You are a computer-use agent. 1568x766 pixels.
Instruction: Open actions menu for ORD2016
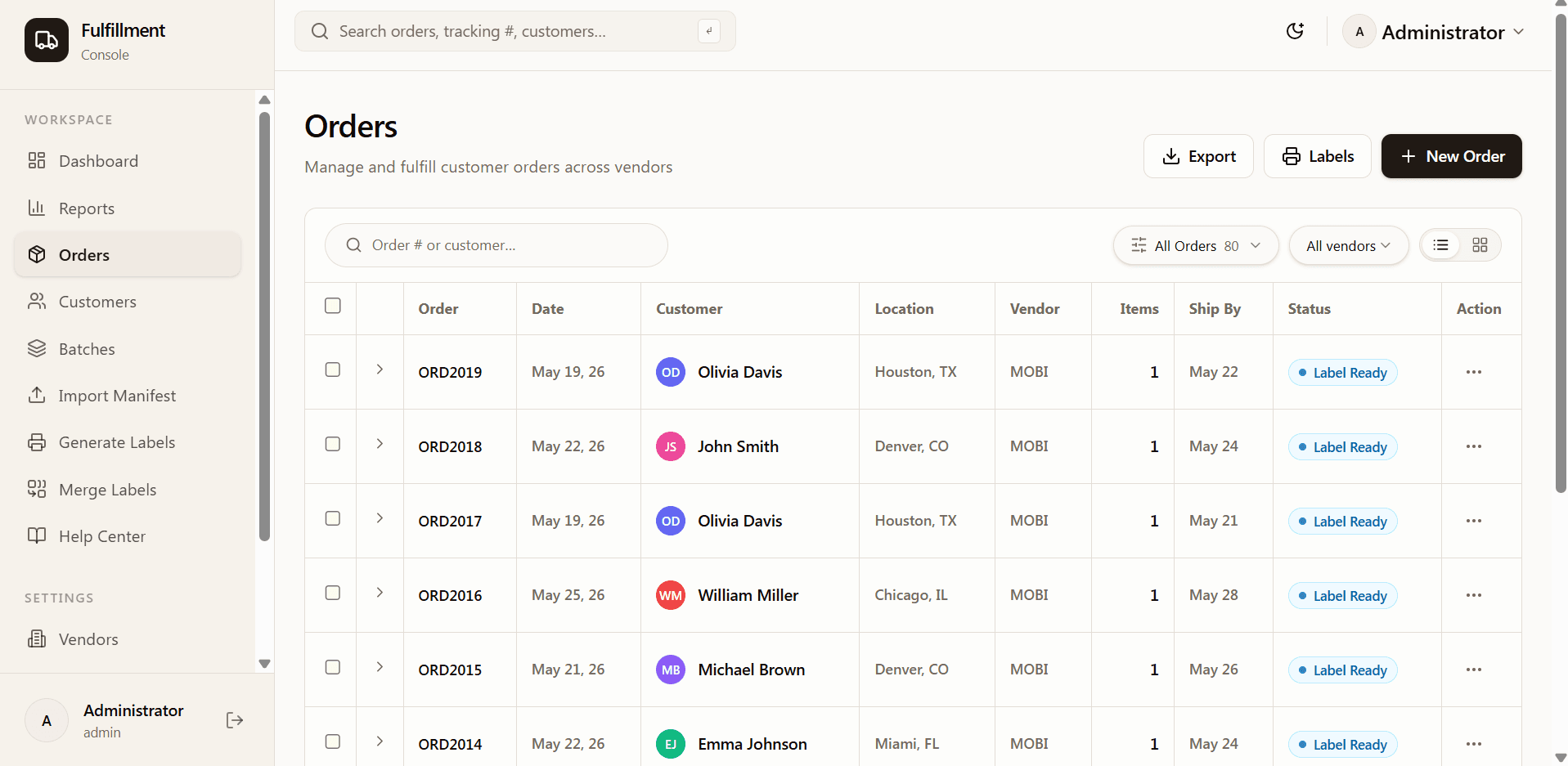pos(1474,595)
